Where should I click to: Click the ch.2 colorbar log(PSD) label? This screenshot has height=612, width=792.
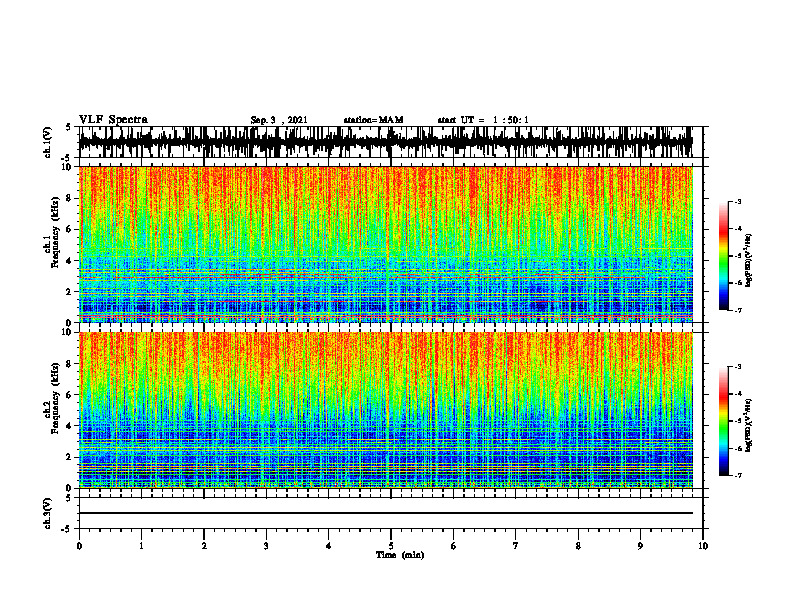coord(749,425)
